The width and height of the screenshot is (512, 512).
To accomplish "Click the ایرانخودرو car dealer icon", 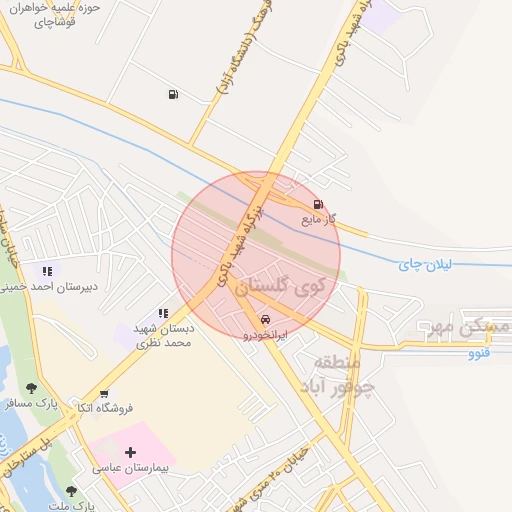I will coord(265,319).
